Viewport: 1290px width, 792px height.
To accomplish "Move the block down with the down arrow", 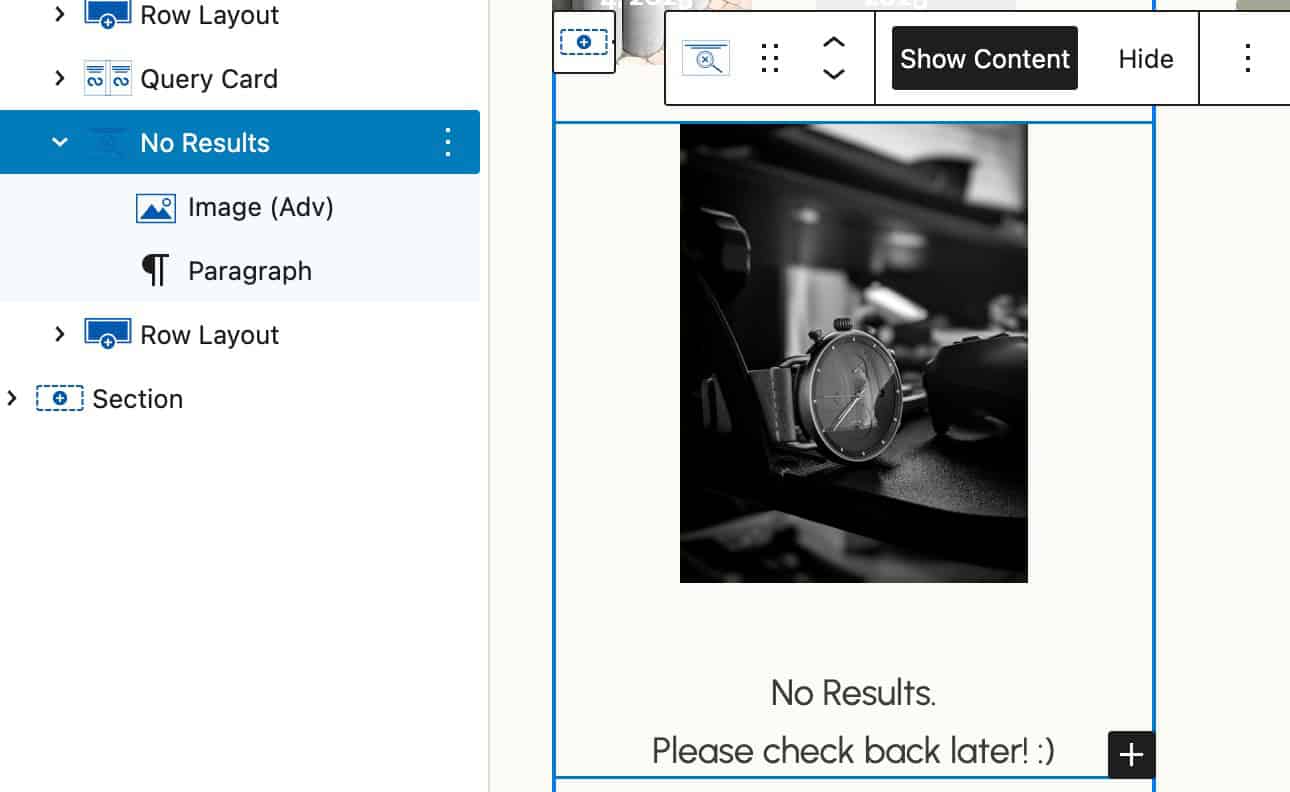I will click(833, 75).
